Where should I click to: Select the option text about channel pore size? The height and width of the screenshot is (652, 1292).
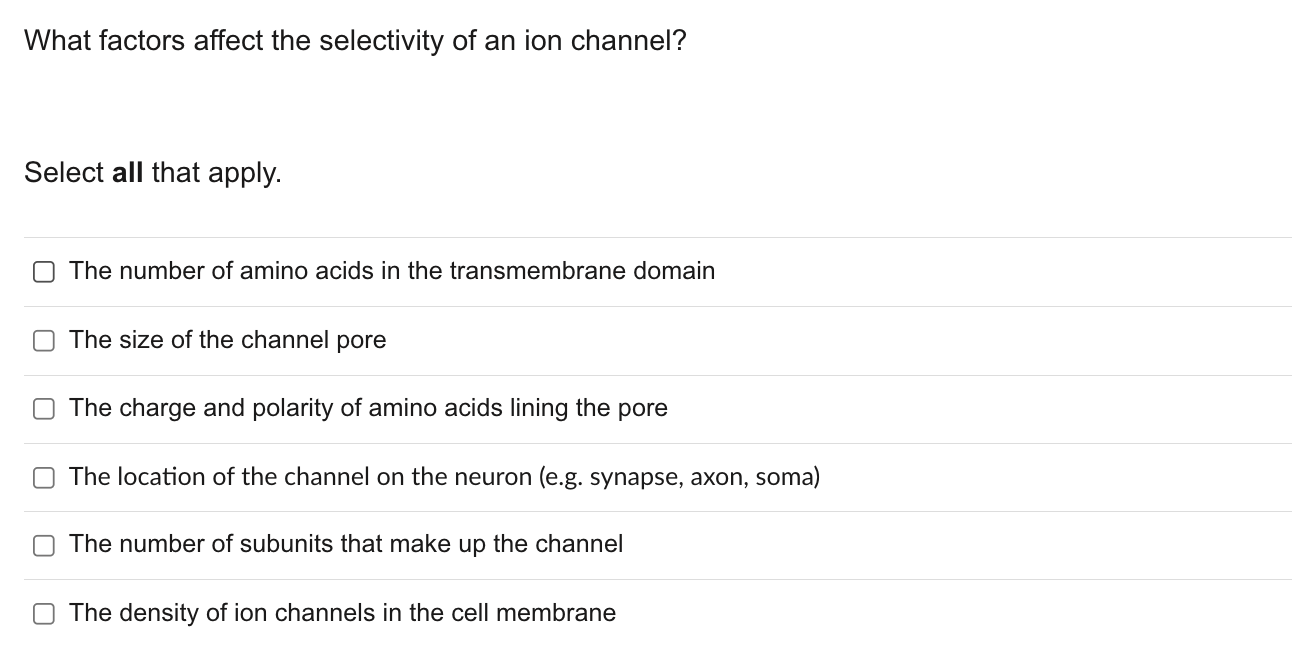click(226, 340)
